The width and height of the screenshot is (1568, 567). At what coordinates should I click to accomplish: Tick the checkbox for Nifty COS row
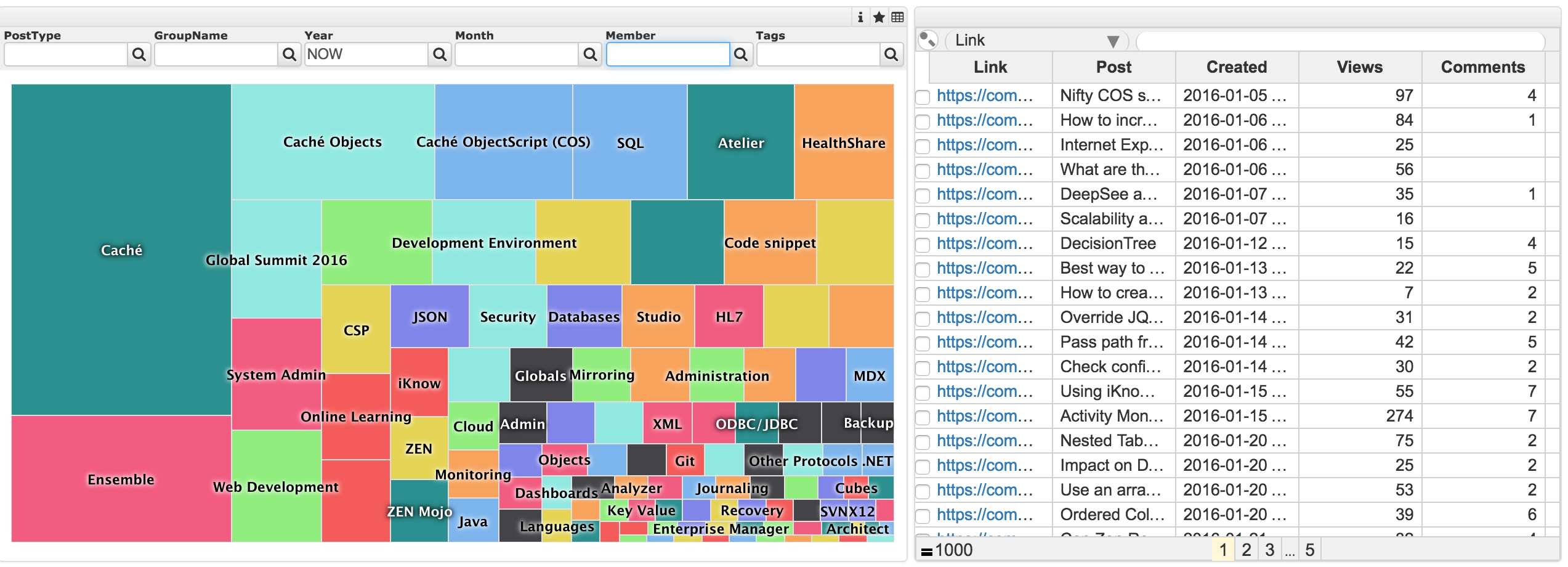tap(923, 97)
